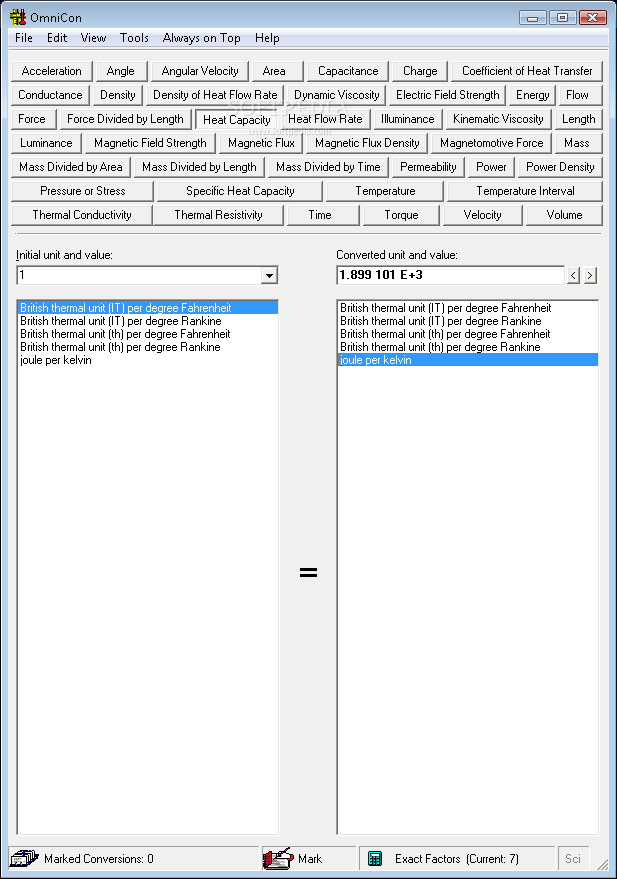Screen dimensions: 617x879
Task: Pick the Dynamic Viscosity category
Action: pyautogui.click(x=337, y=95)
